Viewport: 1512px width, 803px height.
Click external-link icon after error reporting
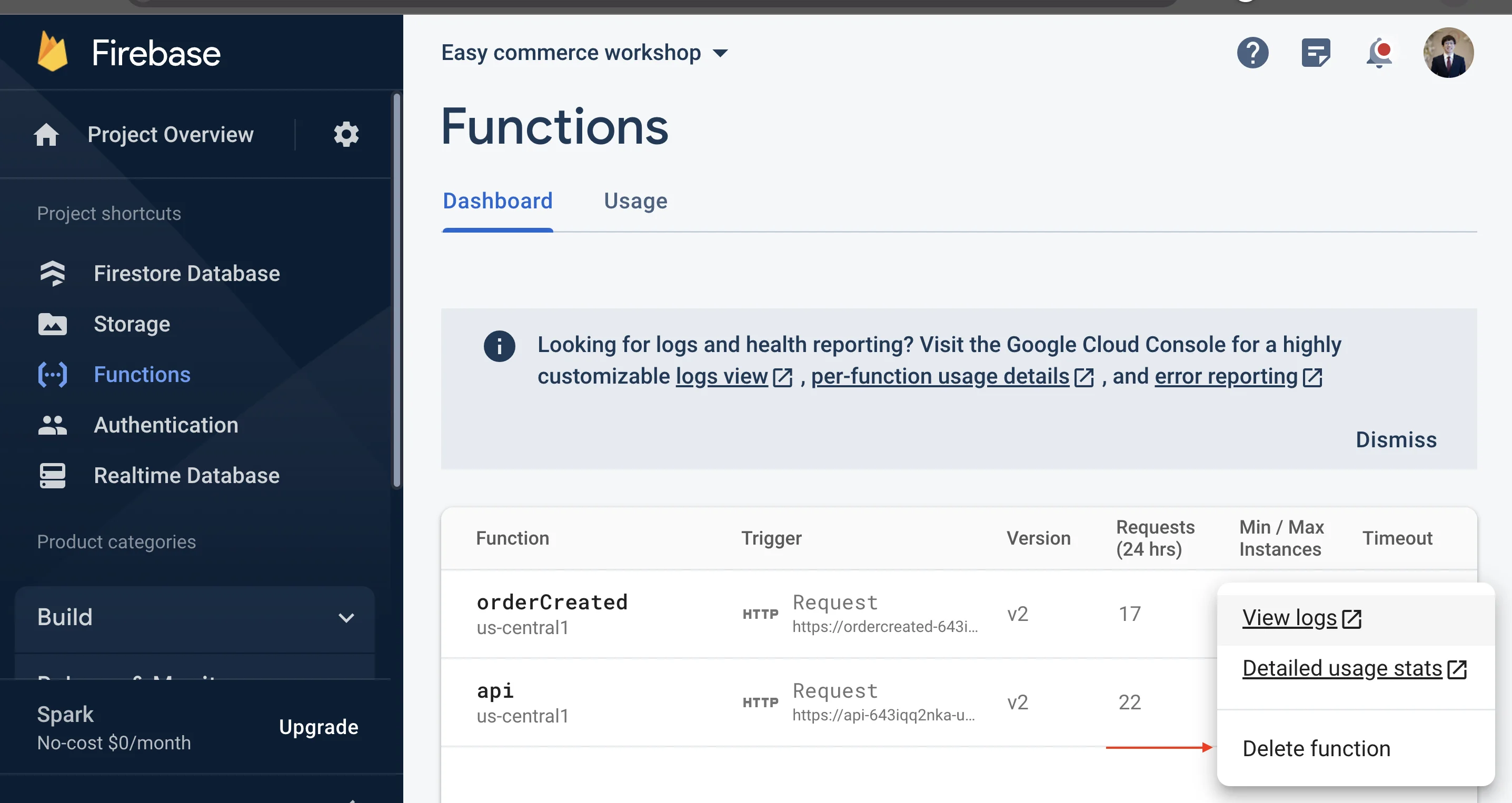[1312, 377]
